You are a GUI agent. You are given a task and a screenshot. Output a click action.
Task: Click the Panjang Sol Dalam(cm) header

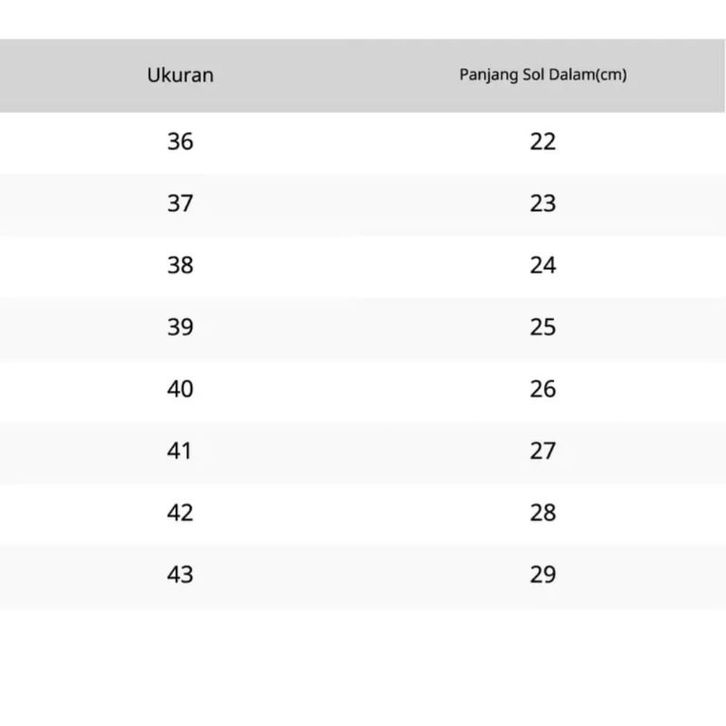point(543,75)
